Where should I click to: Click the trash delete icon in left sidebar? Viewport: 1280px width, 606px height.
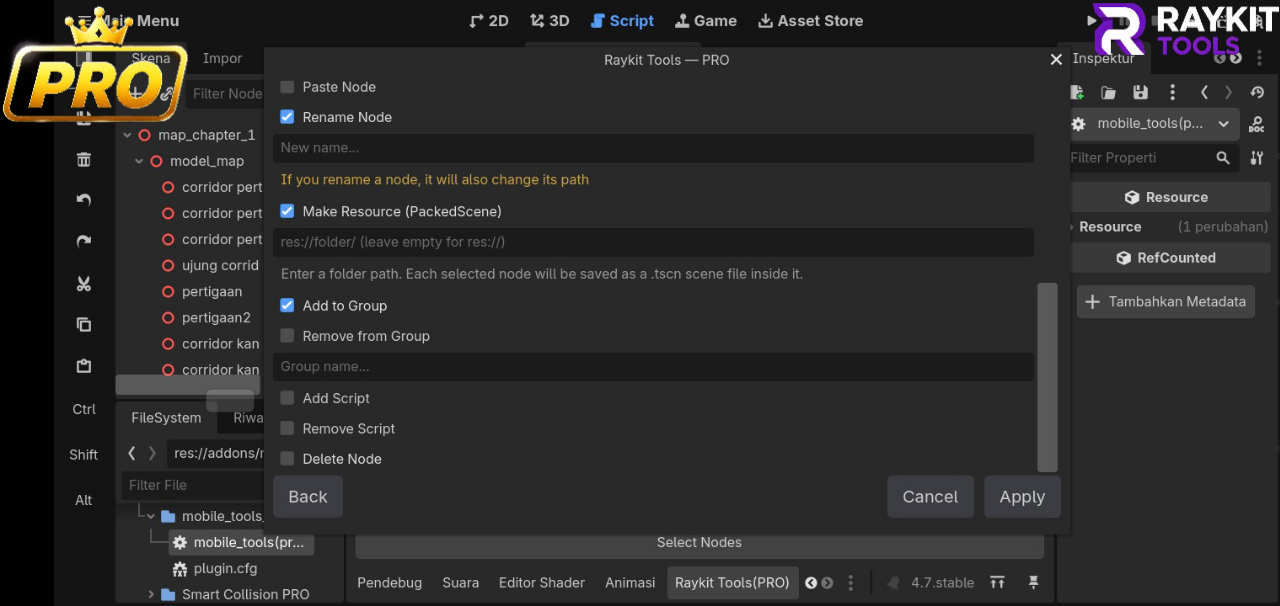pyautogui.click(x=84, y=160)
